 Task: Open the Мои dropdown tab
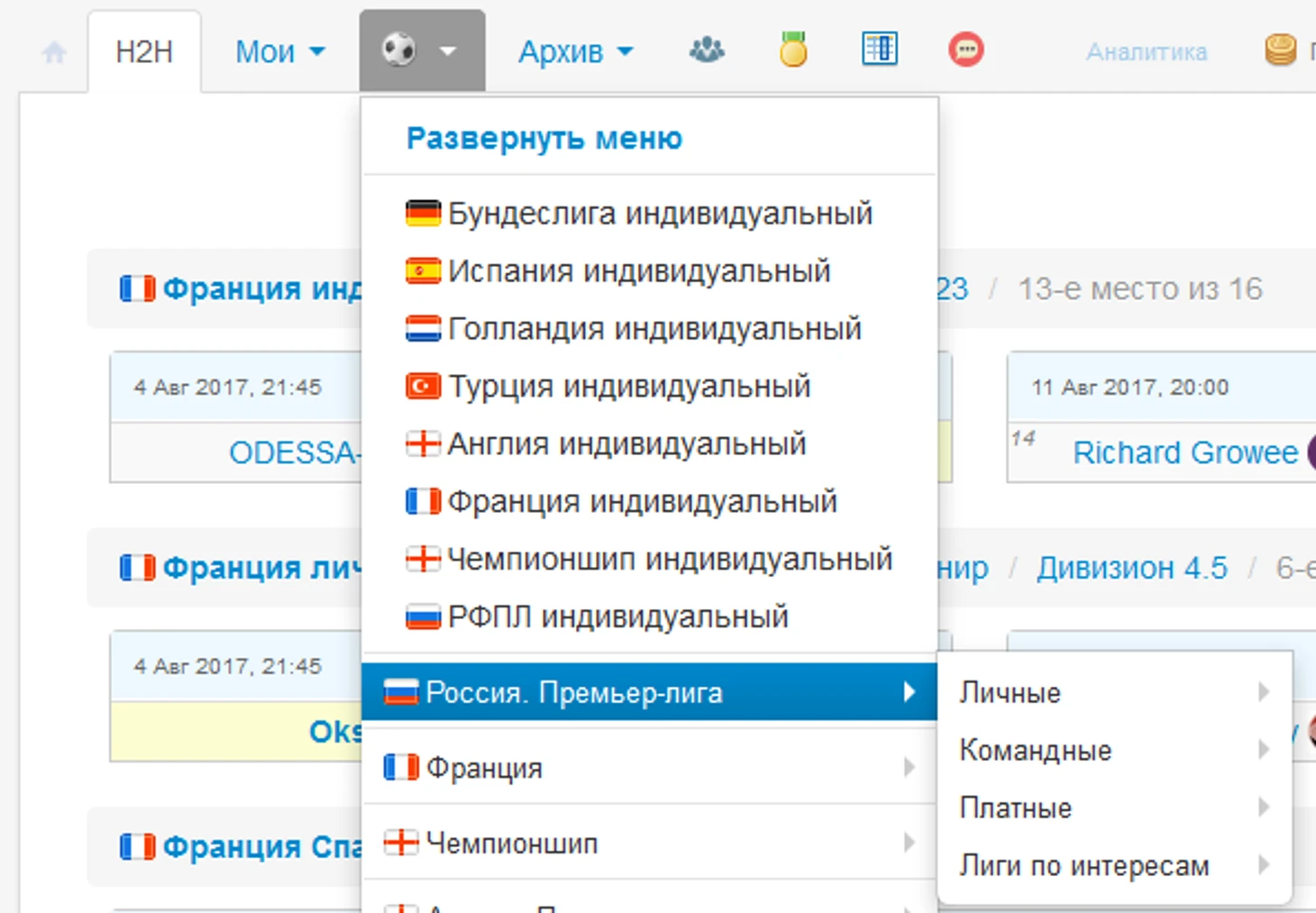coord(279,51)
